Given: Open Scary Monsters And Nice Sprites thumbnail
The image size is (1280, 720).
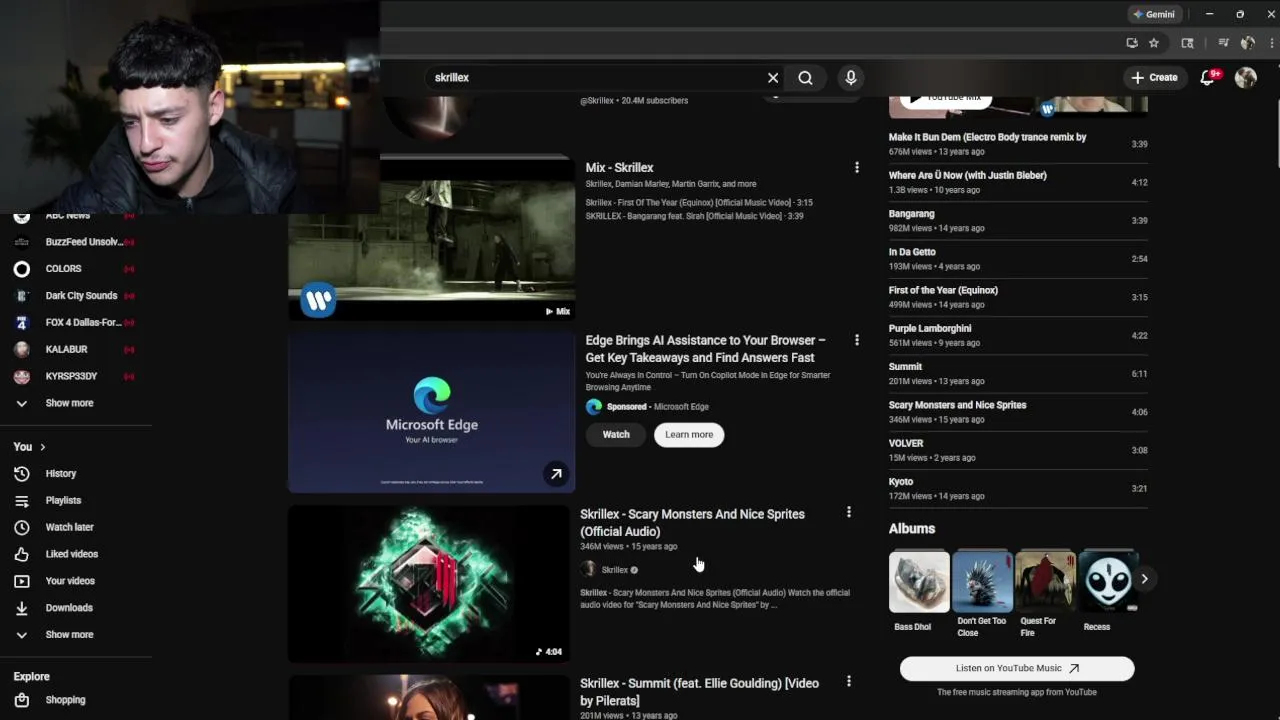Looking at the screenshot, I should 428,584.
